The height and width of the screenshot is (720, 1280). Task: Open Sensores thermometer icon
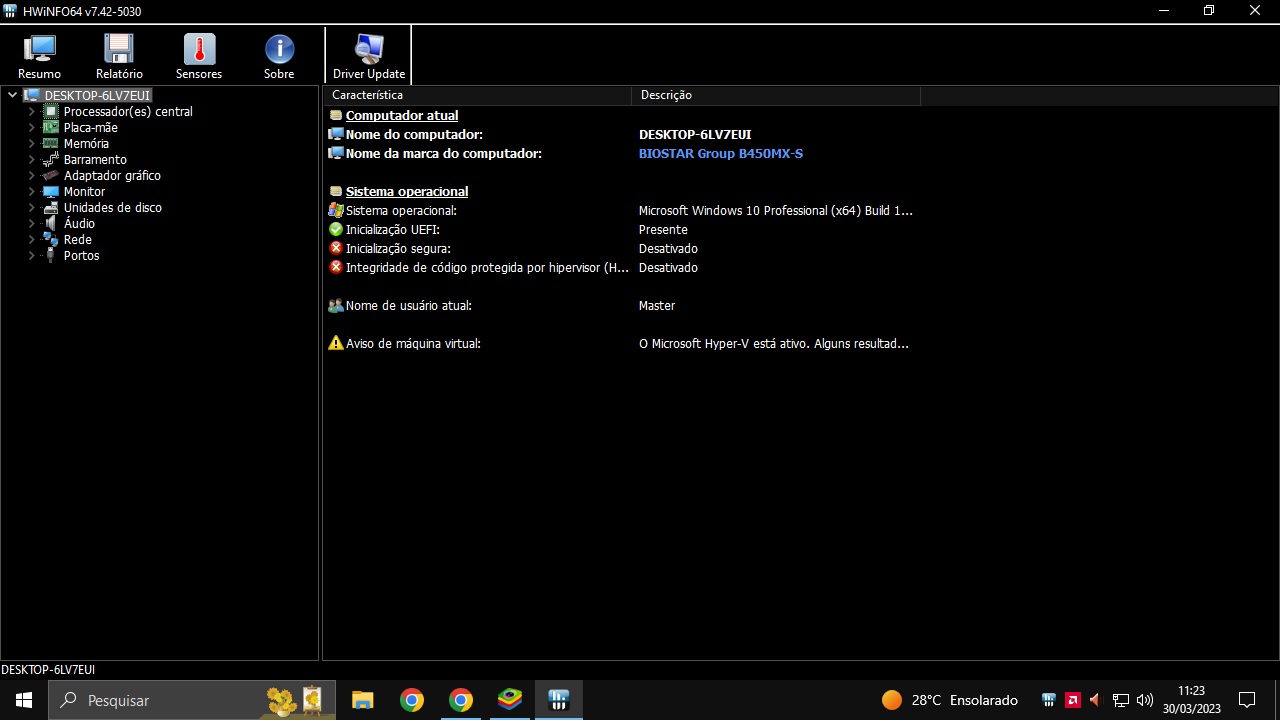tap(199, 49)
